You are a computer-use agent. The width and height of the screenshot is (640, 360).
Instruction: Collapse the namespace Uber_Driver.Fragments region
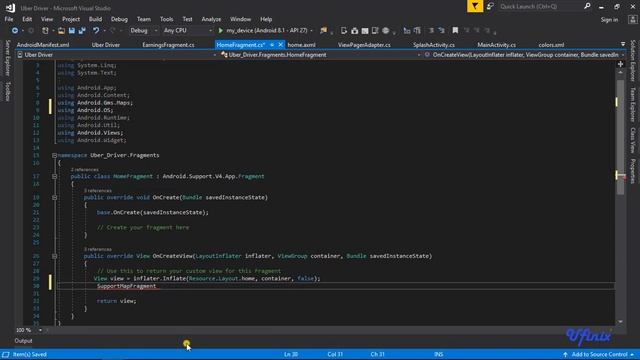click(x=54, y=156)
